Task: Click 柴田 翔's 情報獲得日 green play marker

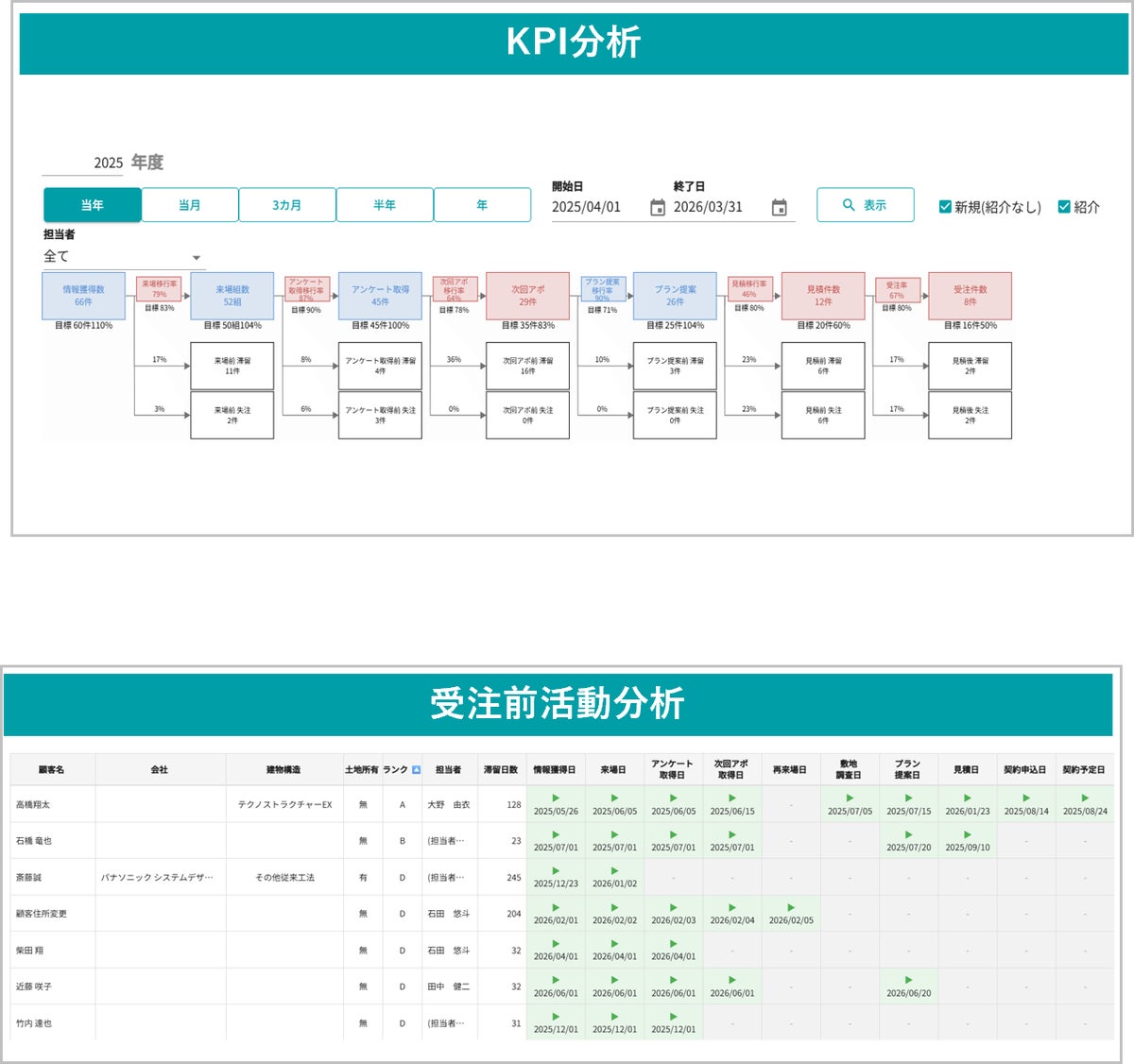Action: click(556, 944)
